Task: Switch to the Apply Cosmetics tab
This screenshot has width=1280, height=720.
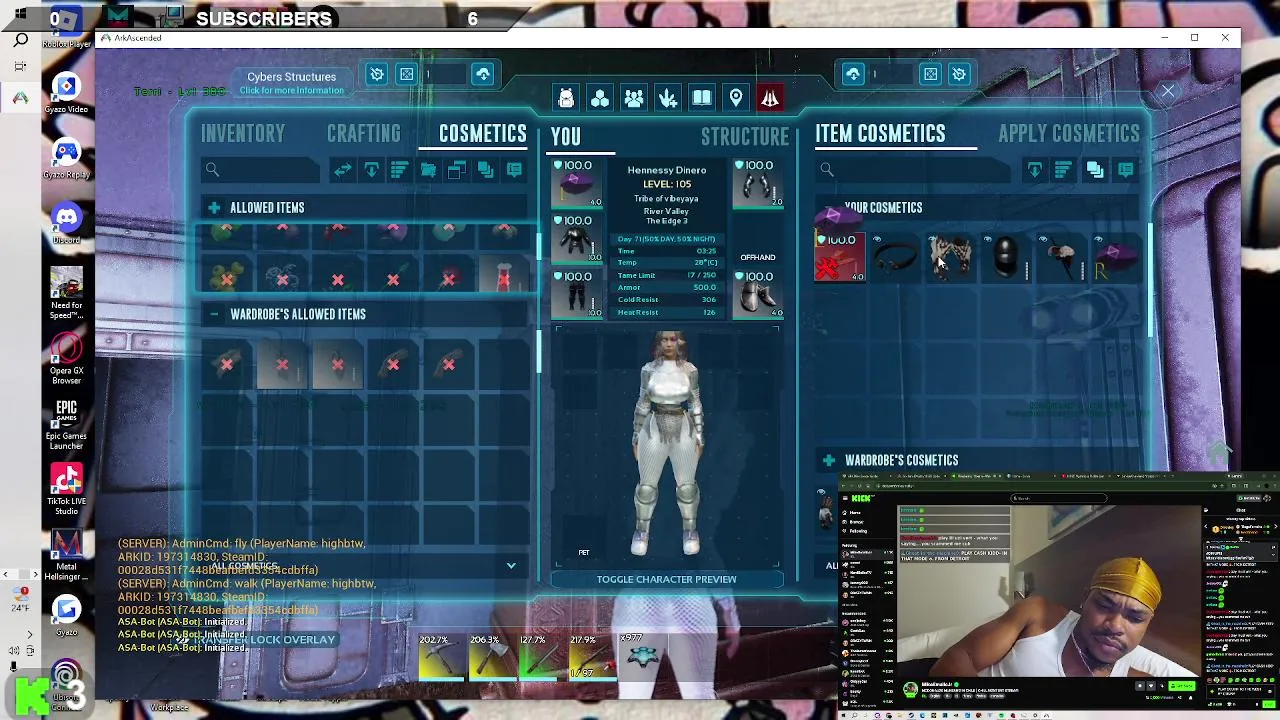Action: [1069, 134]
